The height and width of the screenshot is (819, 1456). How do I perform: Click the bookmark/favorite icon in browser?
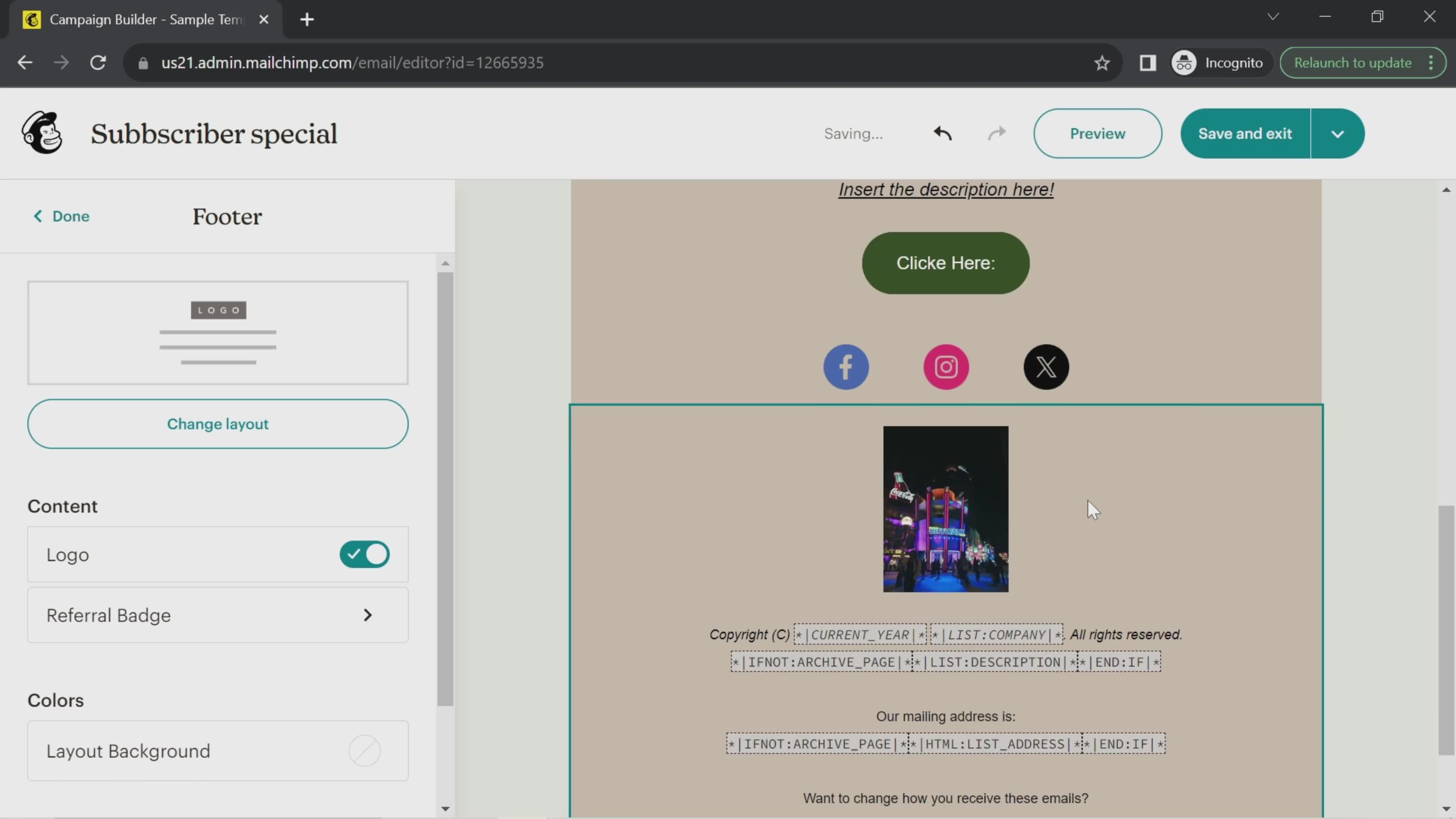[1102, 62]
